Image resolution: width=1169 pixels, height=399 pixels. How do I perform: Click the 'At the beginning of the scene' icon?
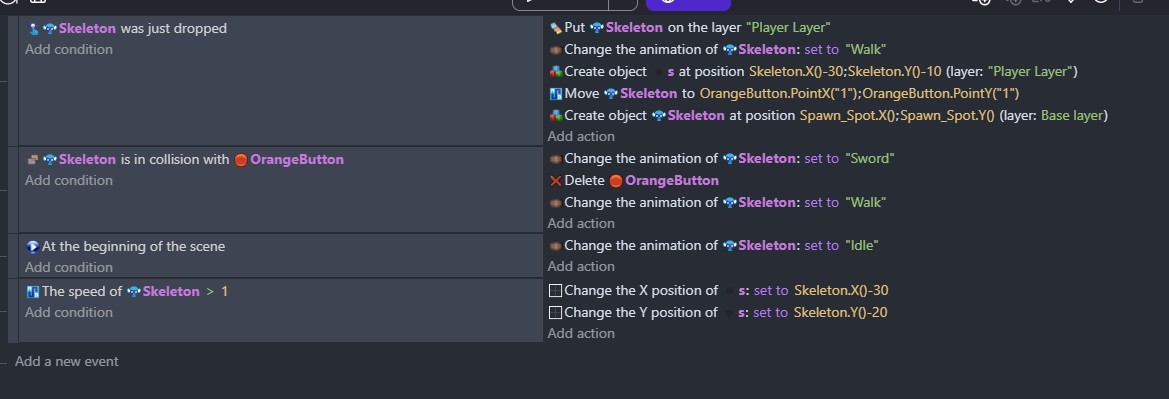[32, 247]
